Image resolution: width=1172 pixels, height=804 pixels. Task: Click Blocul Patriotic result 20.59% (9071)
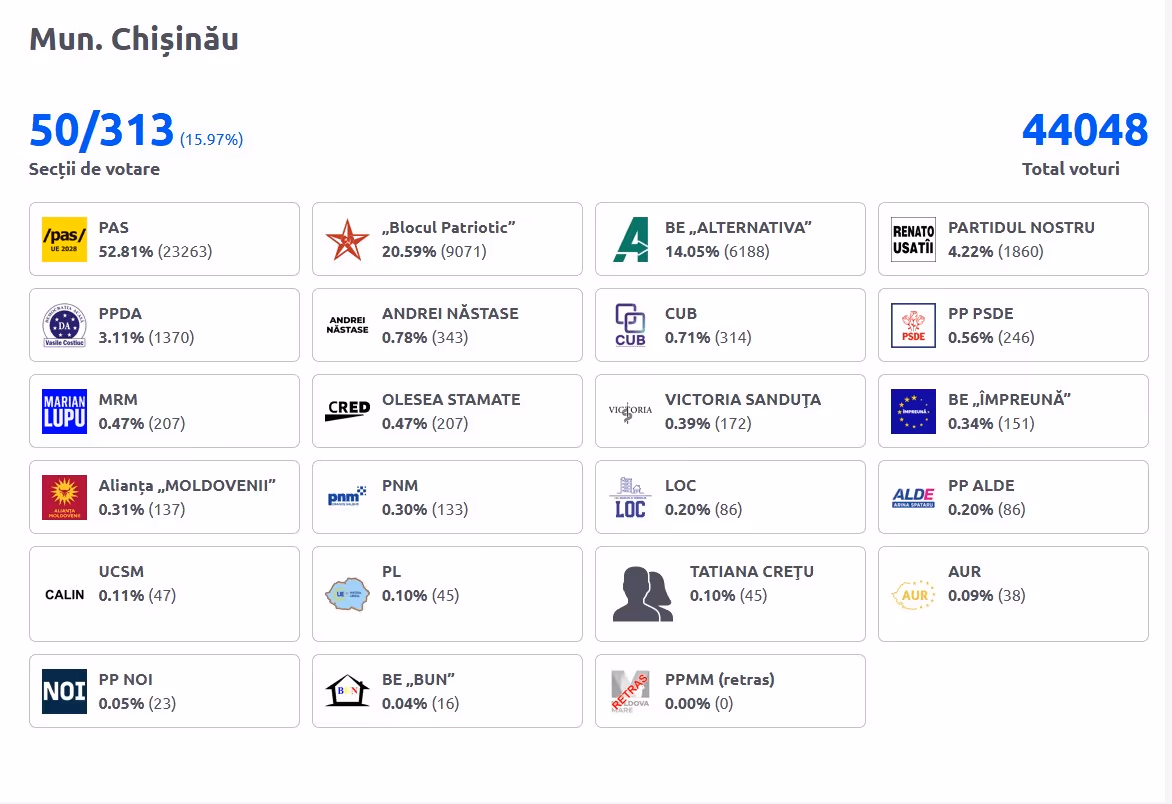(434, 252)
